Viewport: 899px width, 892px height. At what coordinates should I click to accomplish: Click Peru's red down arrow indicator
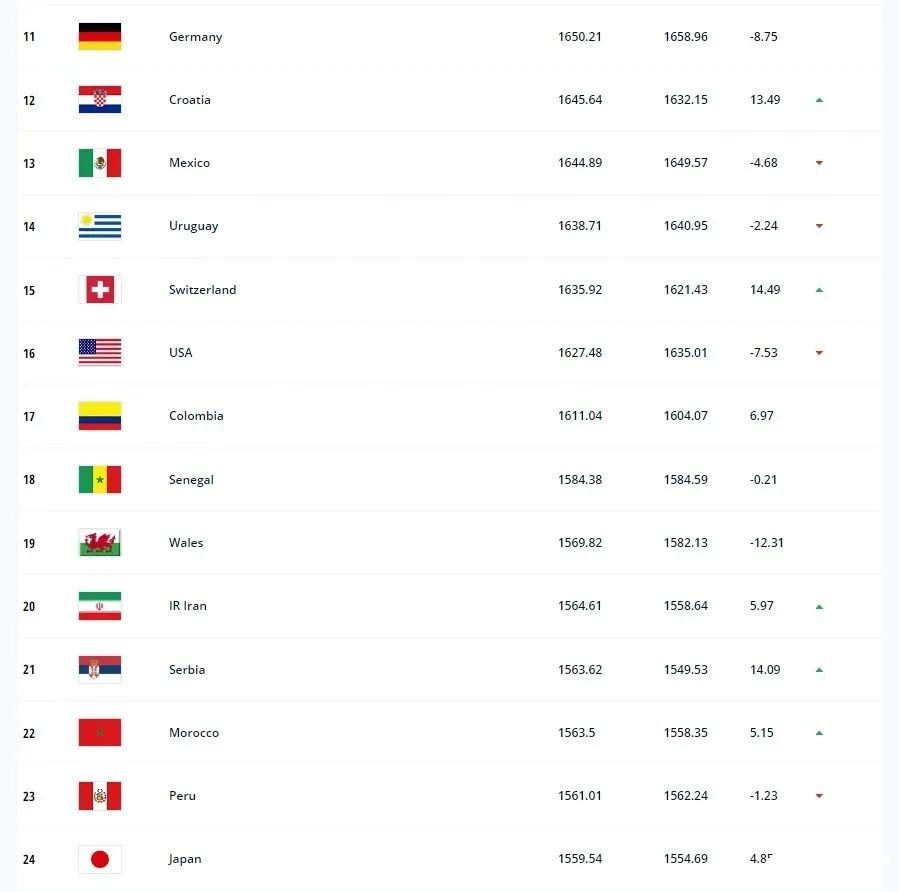819,796
